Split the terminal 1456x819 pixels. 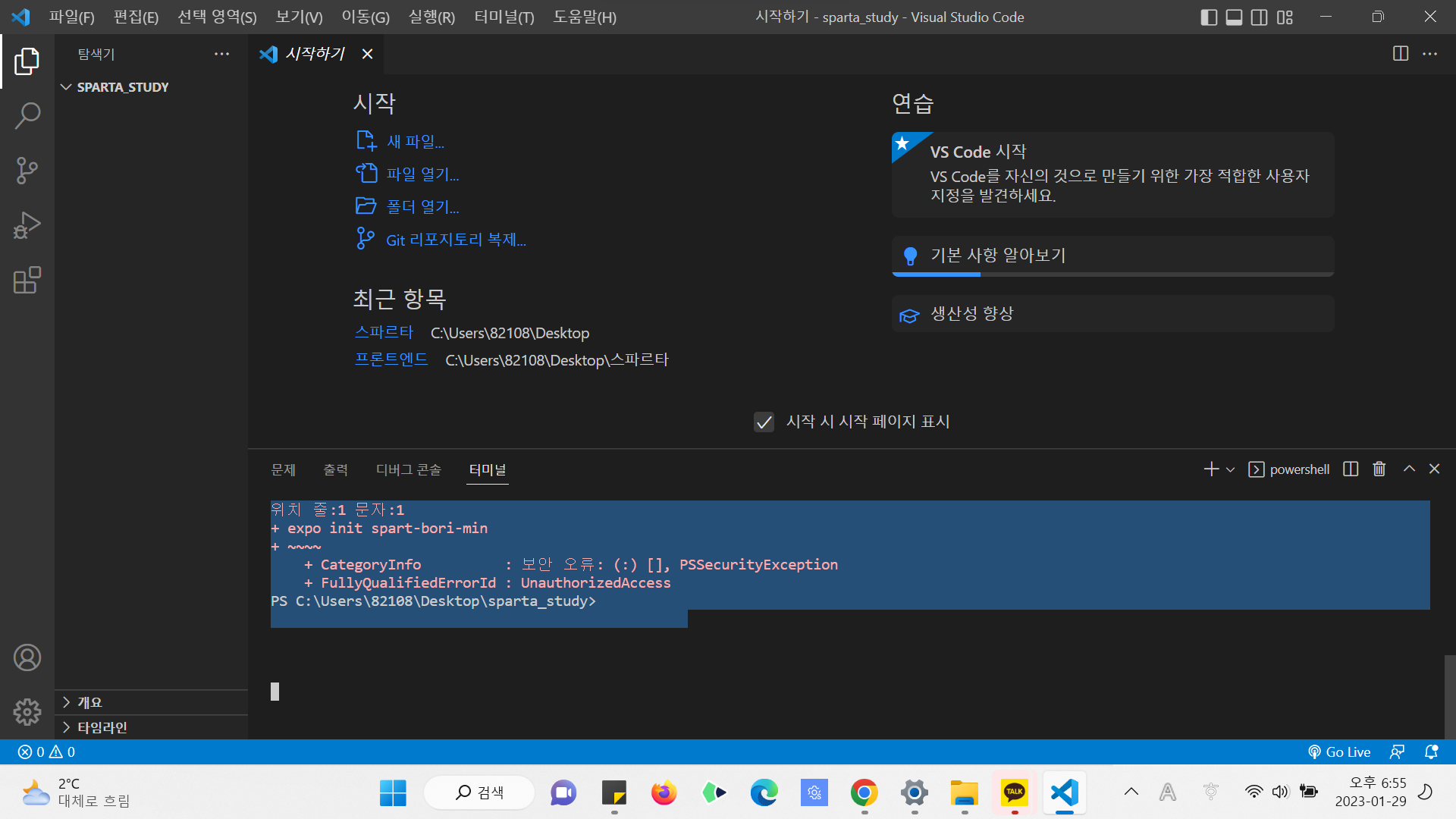pyautogui.click(x=1351, y=469)
